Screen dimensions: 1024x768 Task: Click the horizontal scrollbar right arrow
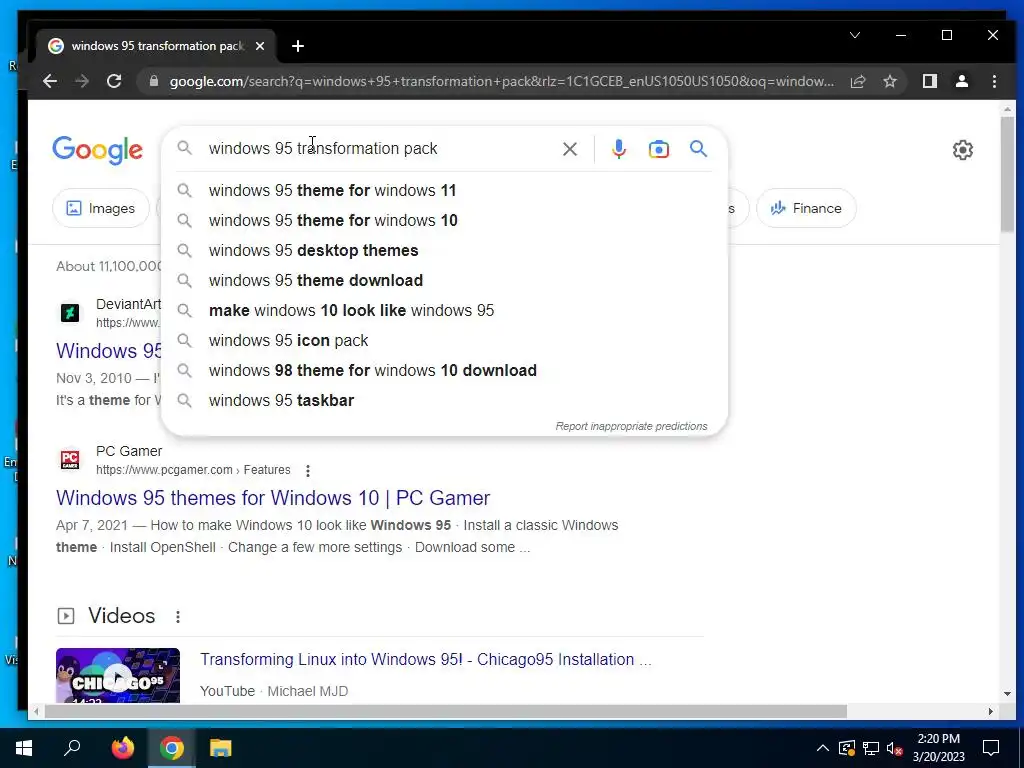pos(991,711)
